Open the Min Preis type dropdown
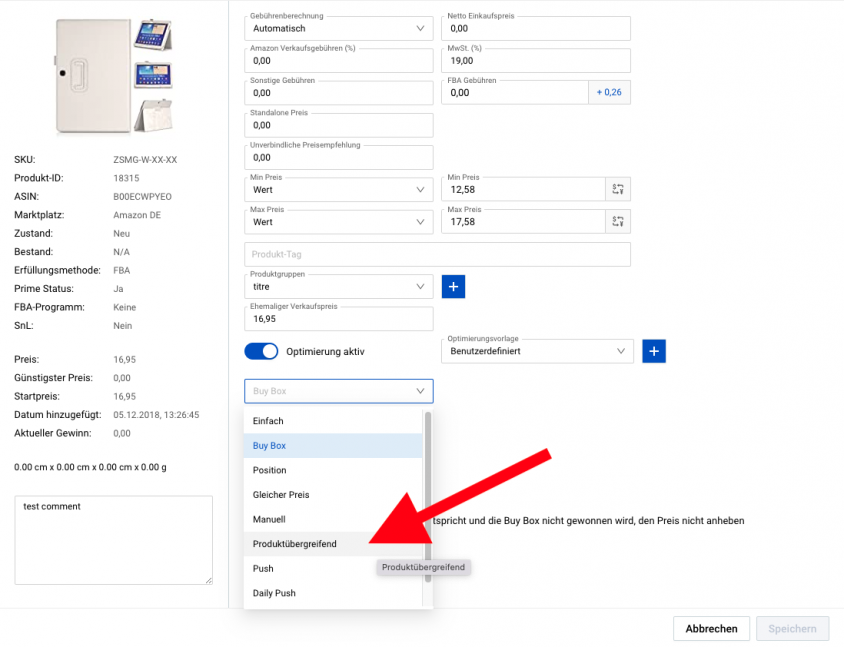This screenshot has height=647, width=844. (x=339, y=189)
